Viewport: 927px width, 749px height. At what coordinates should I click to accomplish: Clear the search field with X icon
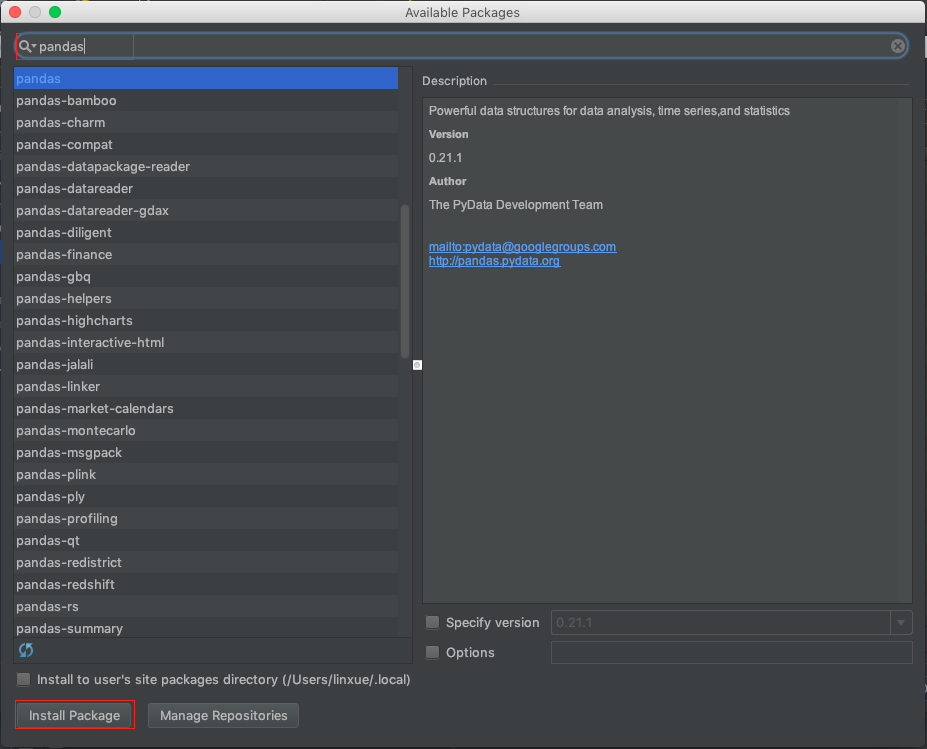click(897, 46)
